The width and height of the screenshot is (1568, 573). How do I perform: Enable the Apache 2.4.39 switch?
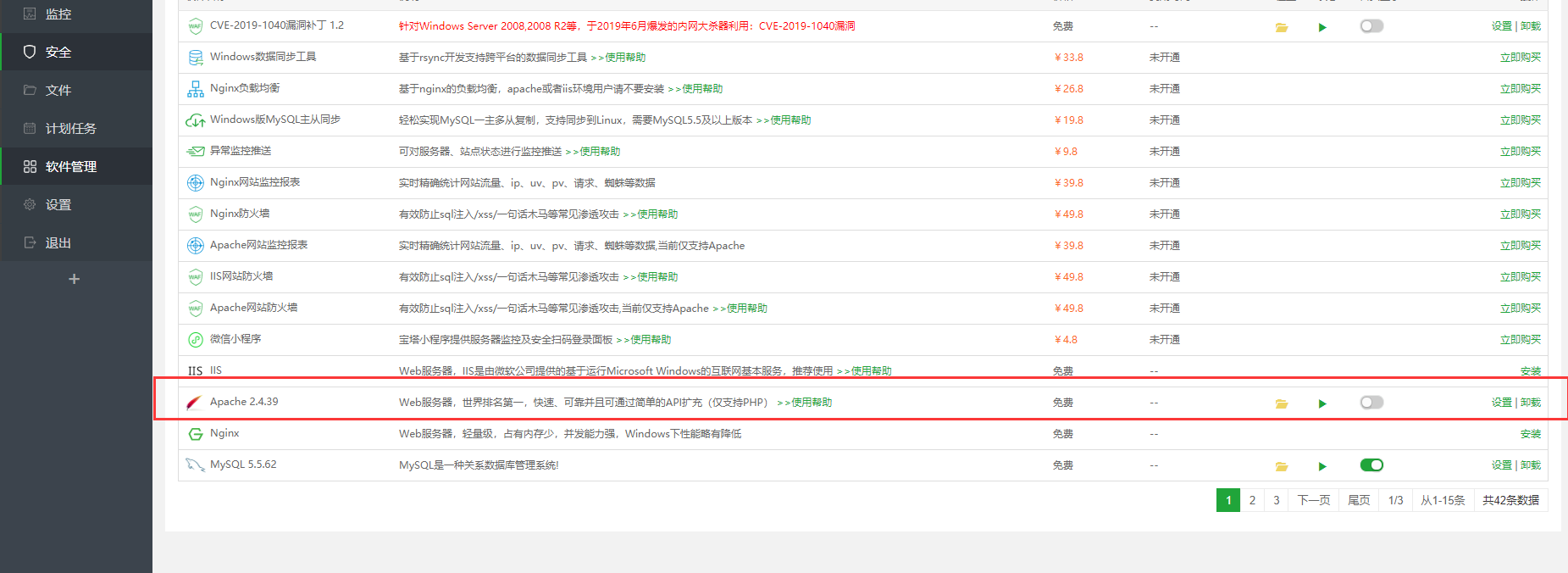pos(1371,403)
